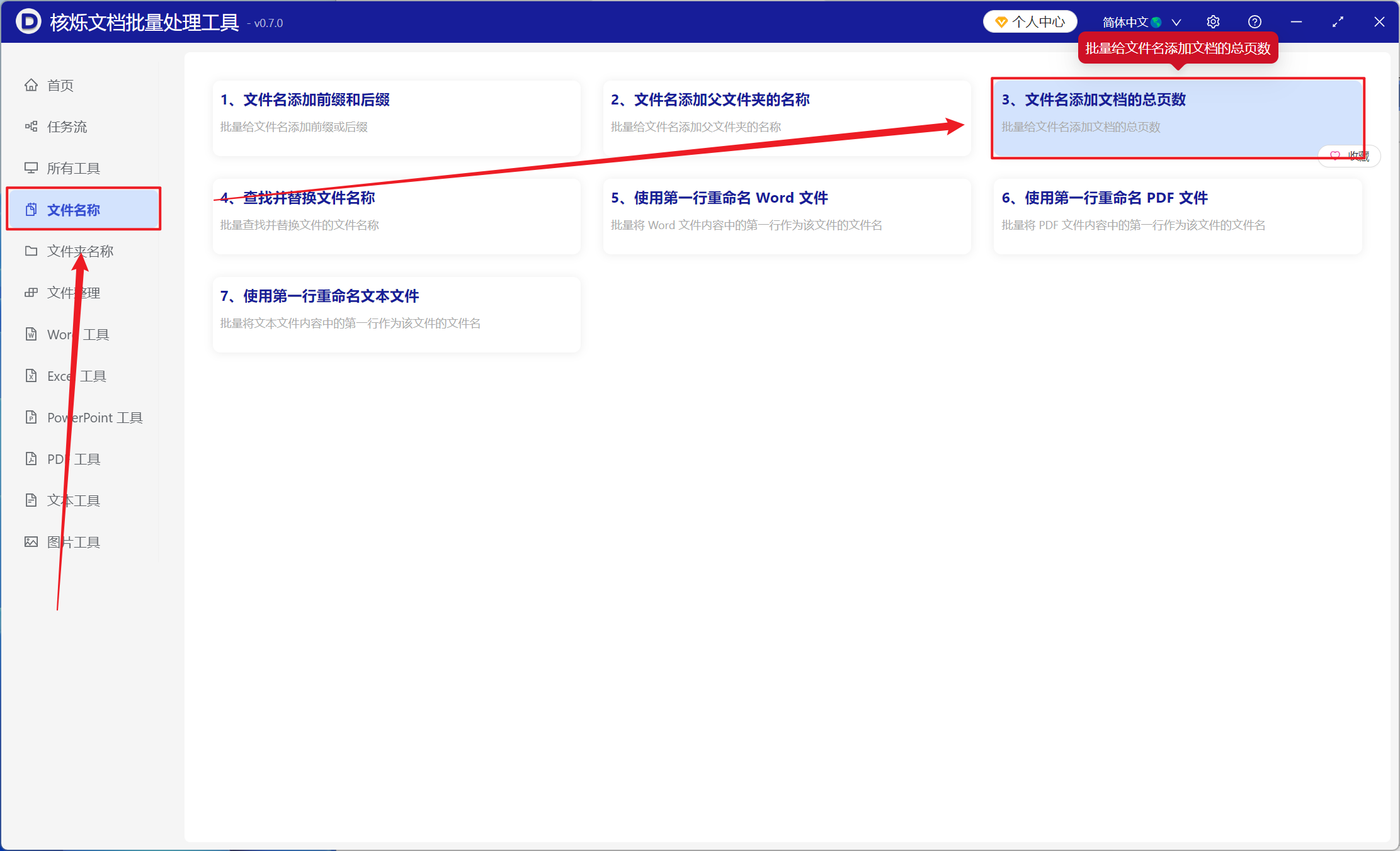Click the diamond icon in 个人中心
Image resolution: width=1400 pixels, height=851 pixels.
(1001, 22)
